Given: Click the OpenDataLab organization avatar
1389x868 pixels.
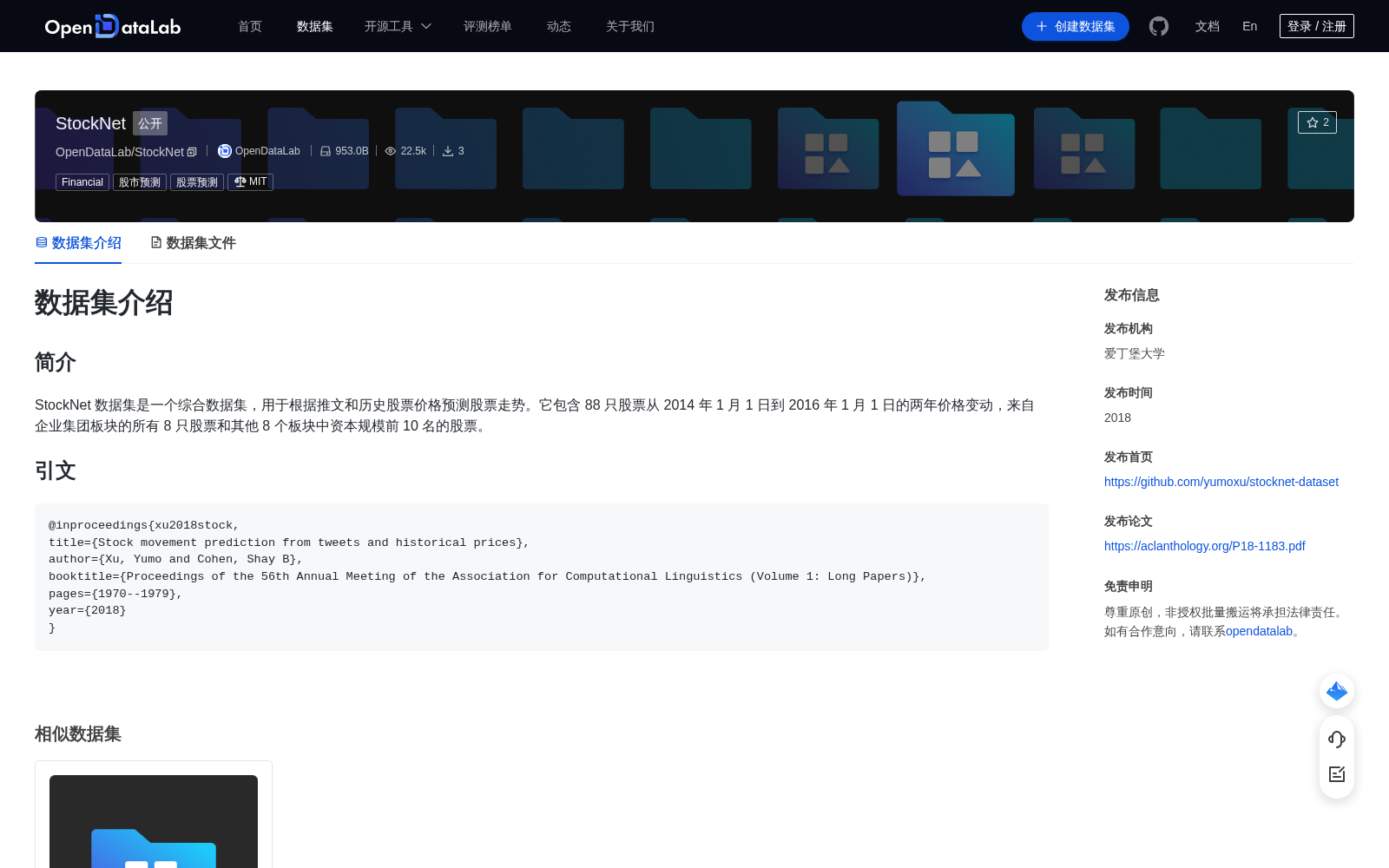Looking at the screenshot, I should tap(224, 151).
